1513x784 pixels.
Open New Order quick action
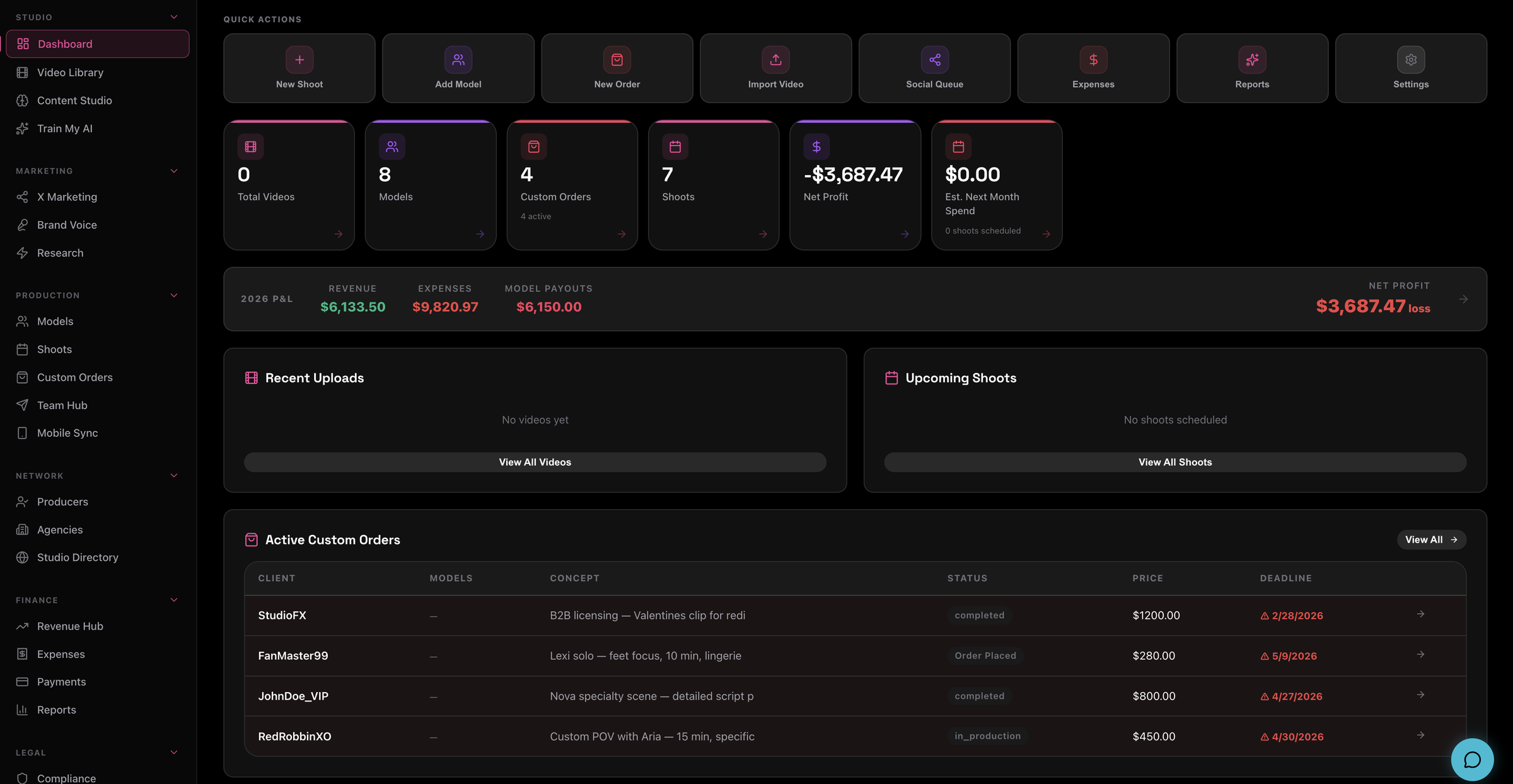(x=617, y=68)
